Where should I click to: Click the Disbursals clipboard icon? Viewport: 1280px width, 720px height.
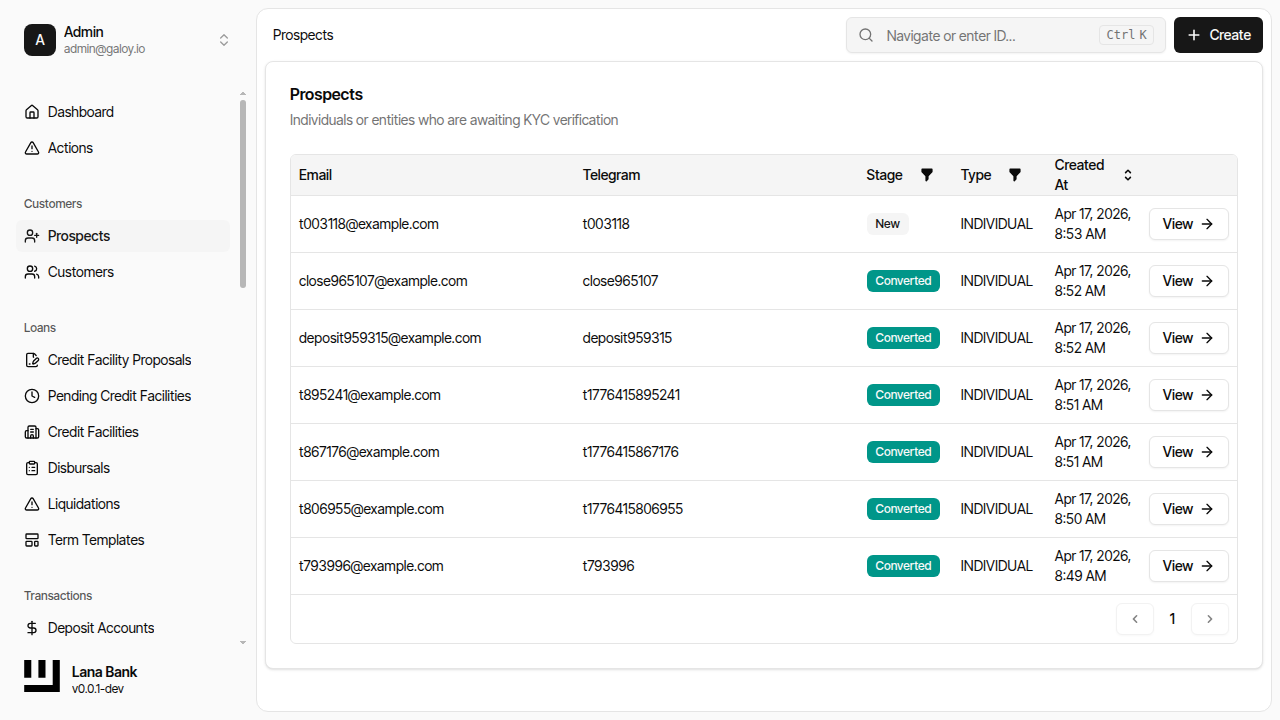click(32, 468)
